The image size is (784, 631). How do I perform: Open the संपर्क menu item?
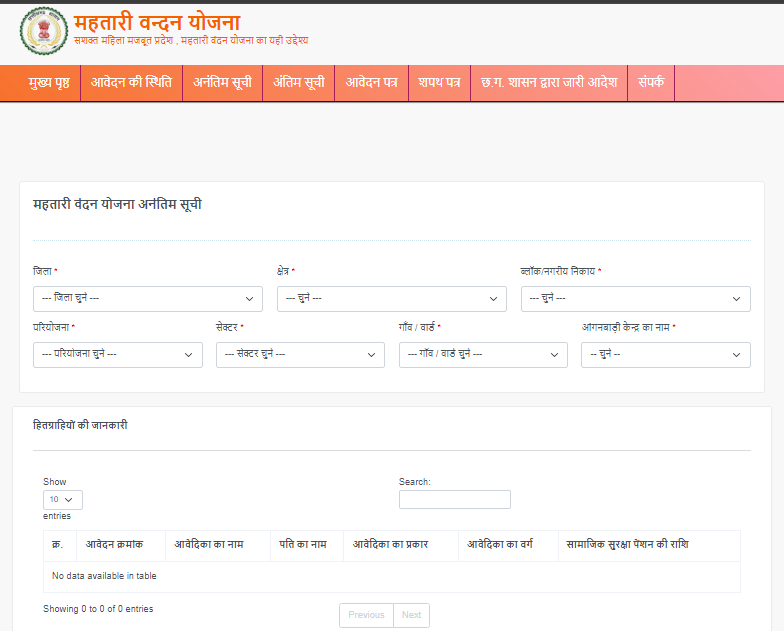tap(651, 82)
